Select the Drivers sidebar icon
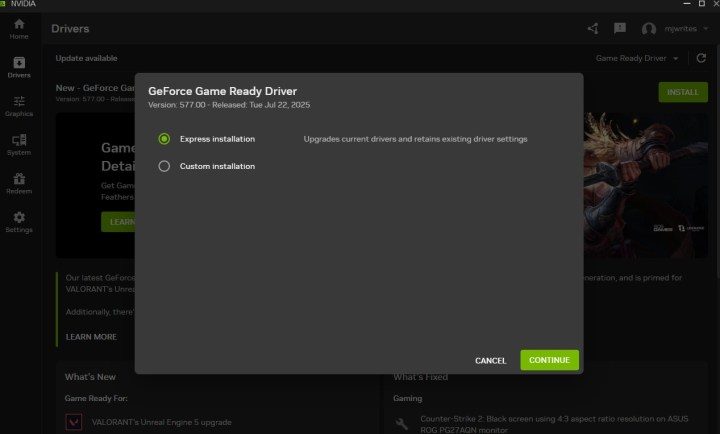The image size is (720, 434). [19, 62]
